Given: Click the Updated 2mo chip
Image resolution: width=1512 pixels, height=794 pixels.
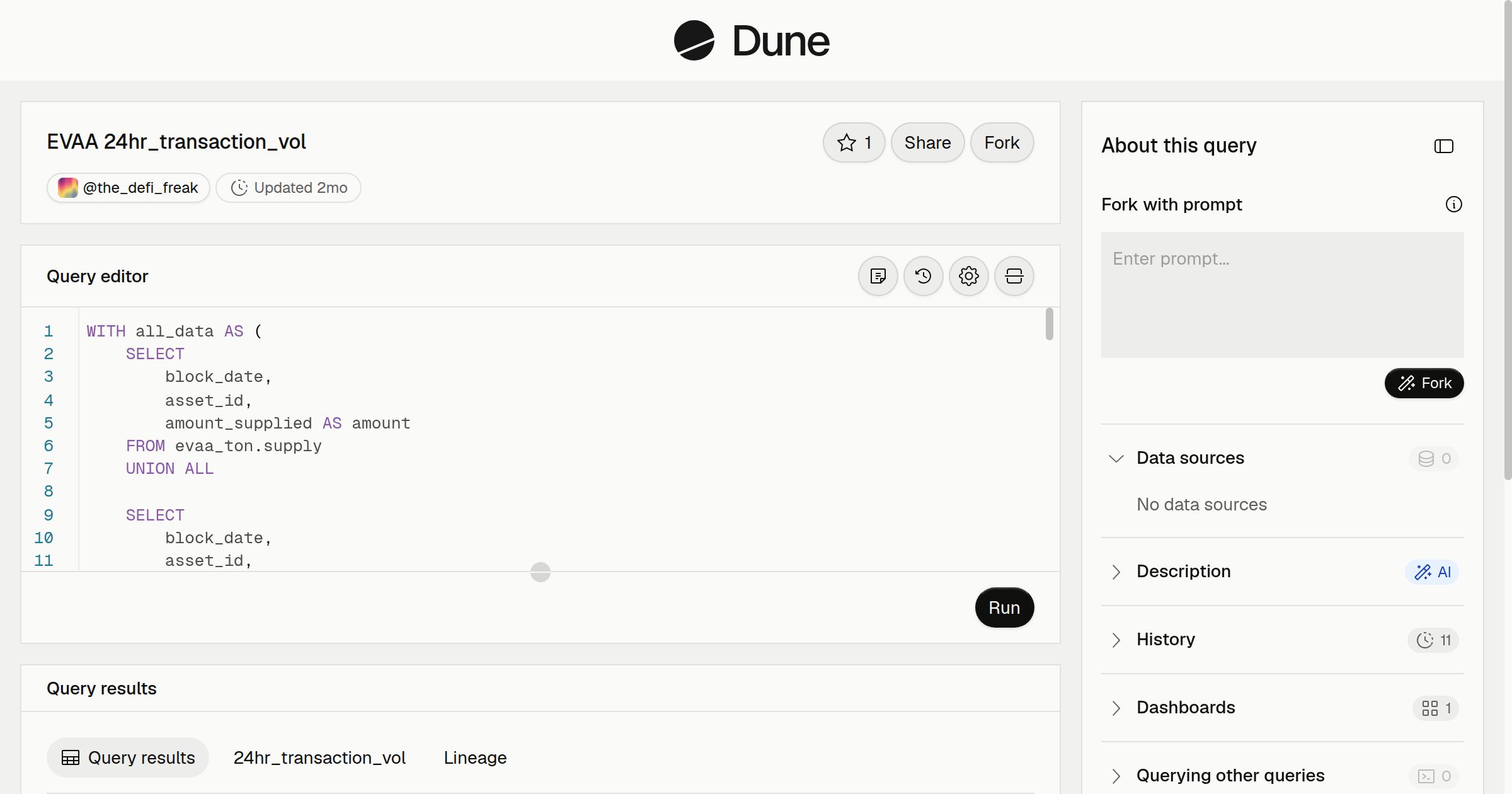Looking at the screenshot, I should click(289, 188).
